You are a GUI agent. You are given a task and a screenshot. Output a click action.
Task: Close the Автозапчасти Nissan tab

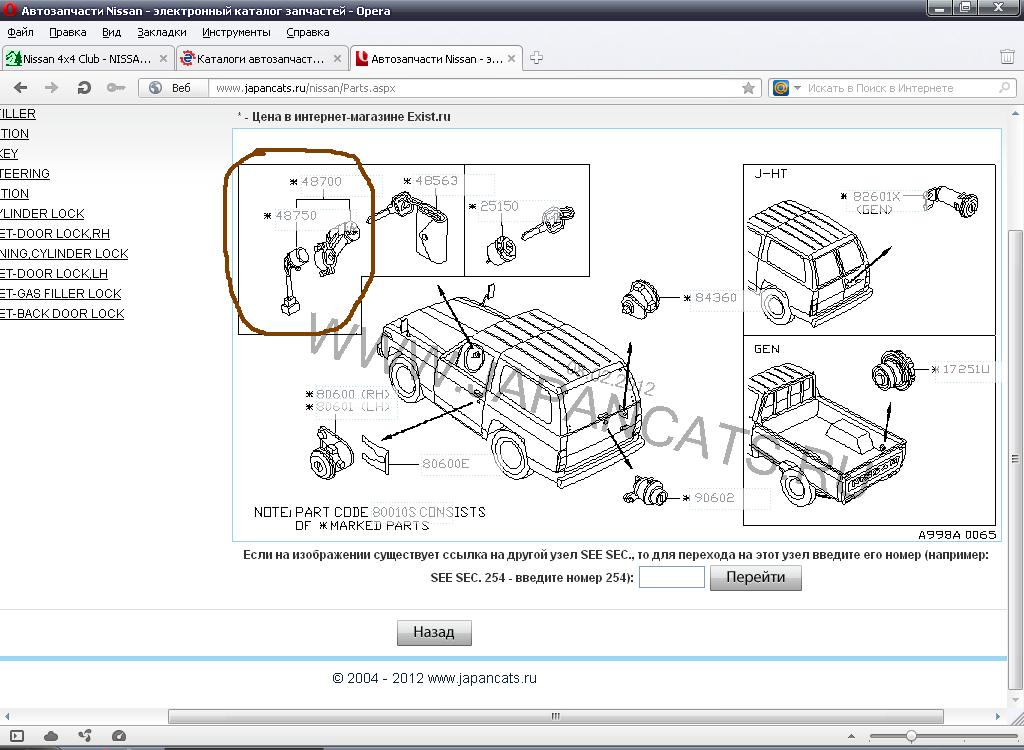tap(511, 59)
